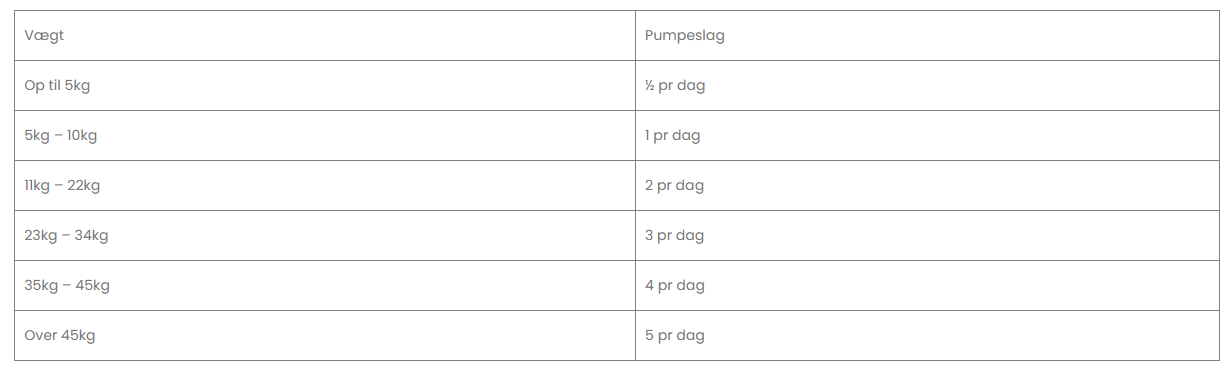Click the '5 pr dag' dosage cell
The image size is (1232, 374).
tap(927, 336)
